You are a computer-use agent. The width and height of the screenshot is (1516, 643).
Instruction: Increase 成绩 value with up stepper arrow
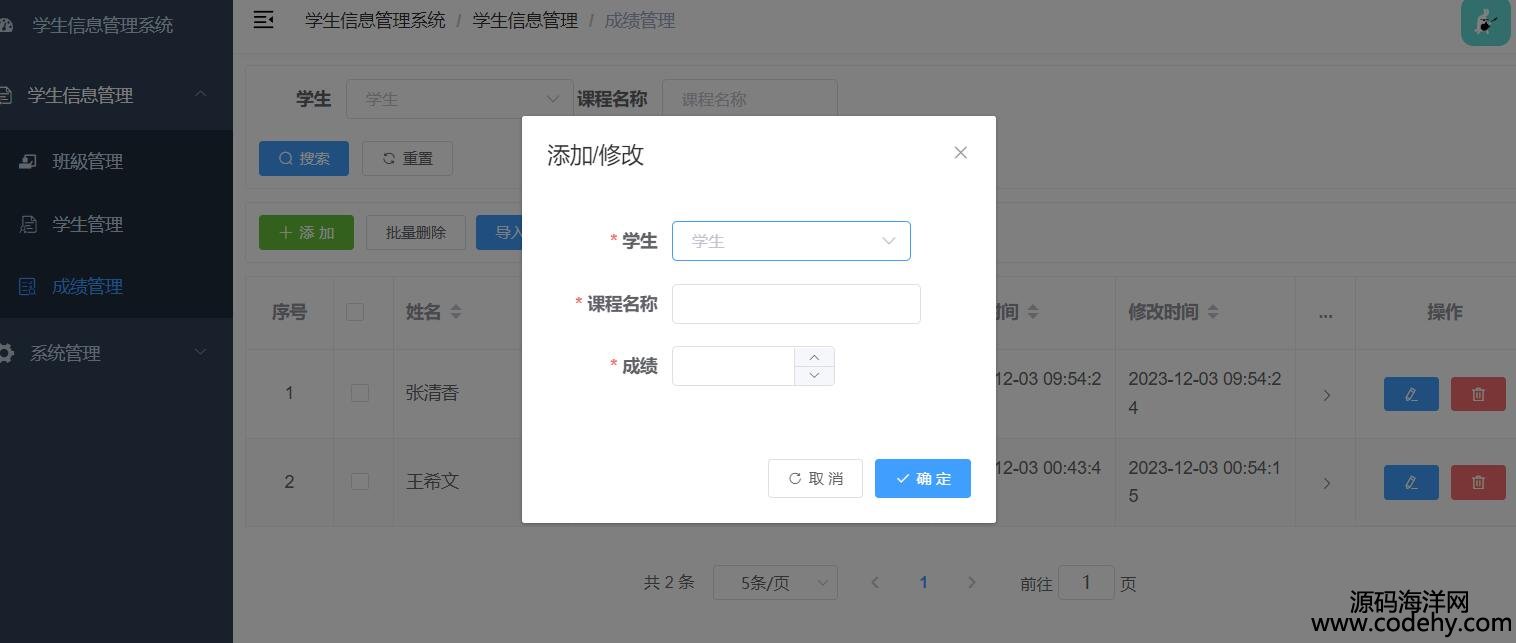click(x=814, y=357)
